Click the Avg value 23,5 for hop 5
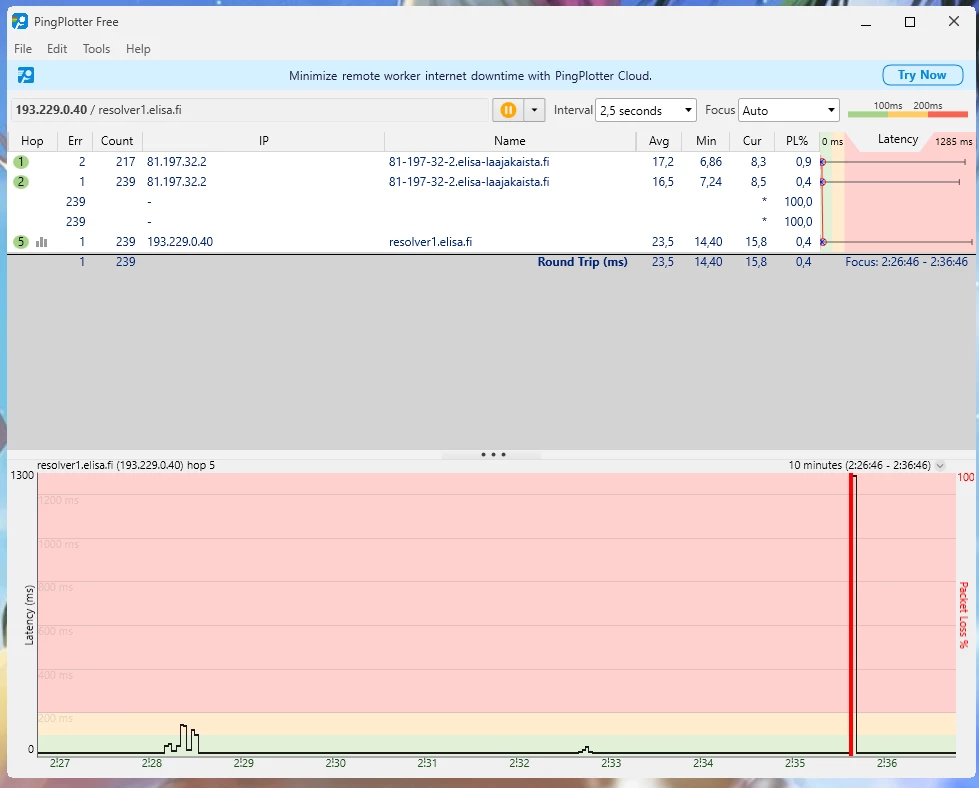 (662, 242)
